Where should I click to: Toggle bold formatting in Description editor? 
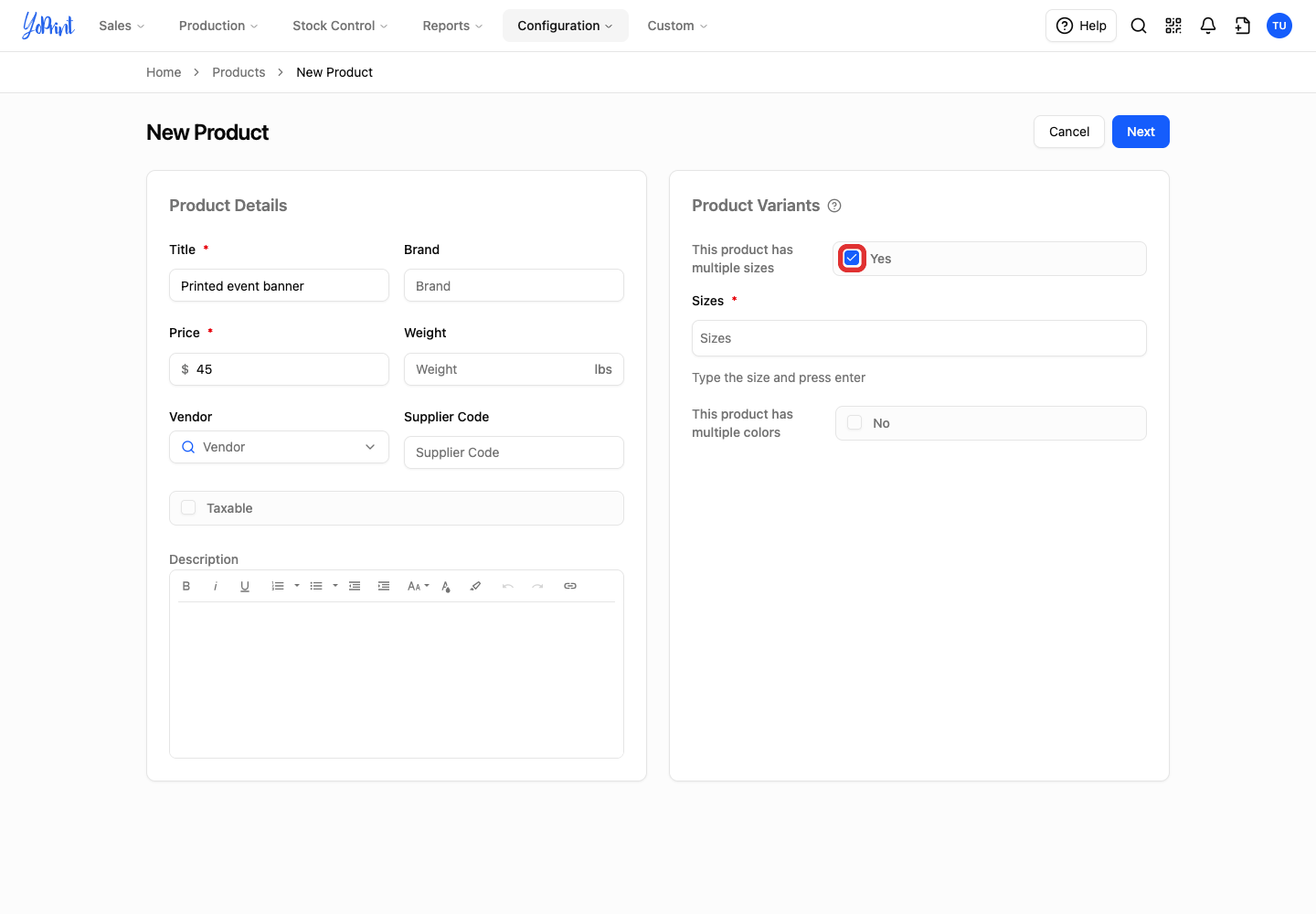pyautogui.click(x=186, y=586)
